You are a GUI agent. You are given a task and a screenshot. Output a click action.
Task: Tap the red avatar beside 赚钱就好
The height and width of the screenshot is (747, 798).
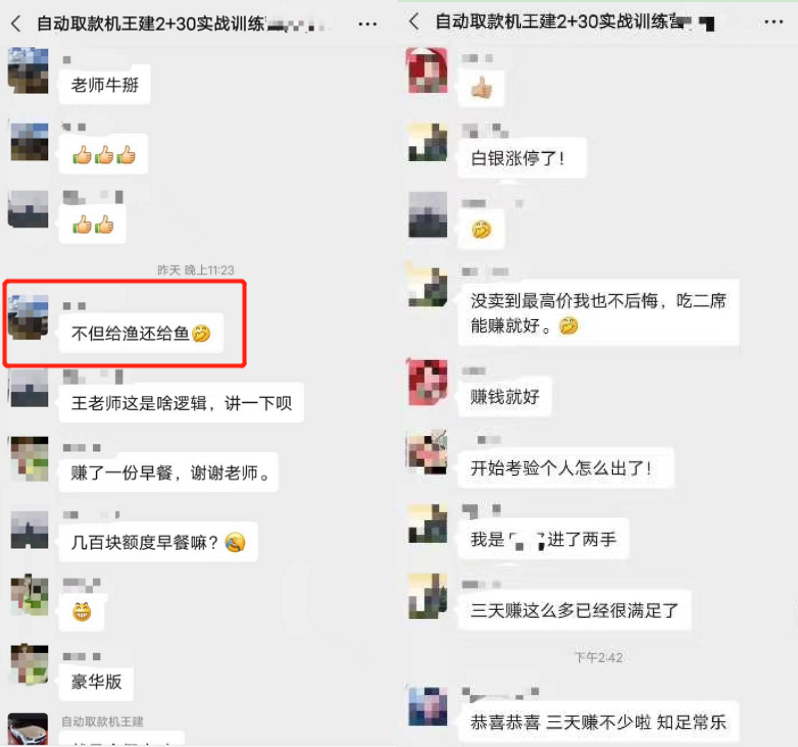pos(428,382)
